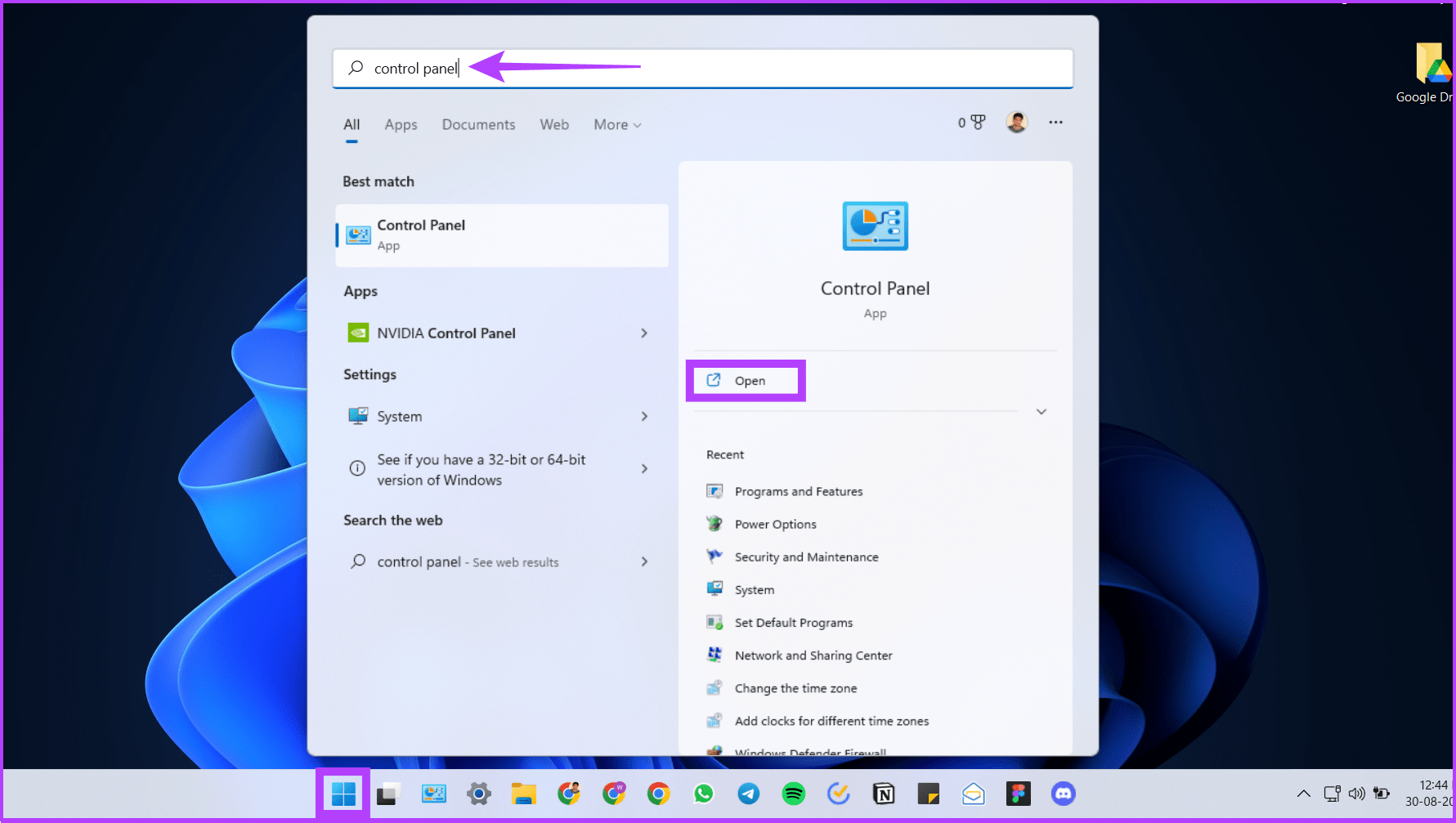This screenshot has height=823, width=1456.
Task: Open Windows Settings from the taskbar
Action: 478,793
